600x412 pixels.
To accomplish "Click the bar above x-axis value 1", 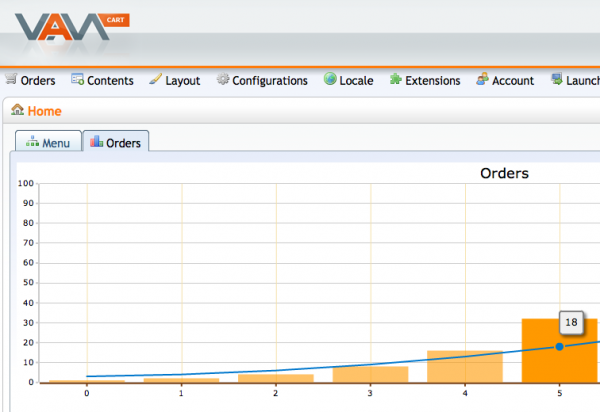I will [x=181, y=380].
